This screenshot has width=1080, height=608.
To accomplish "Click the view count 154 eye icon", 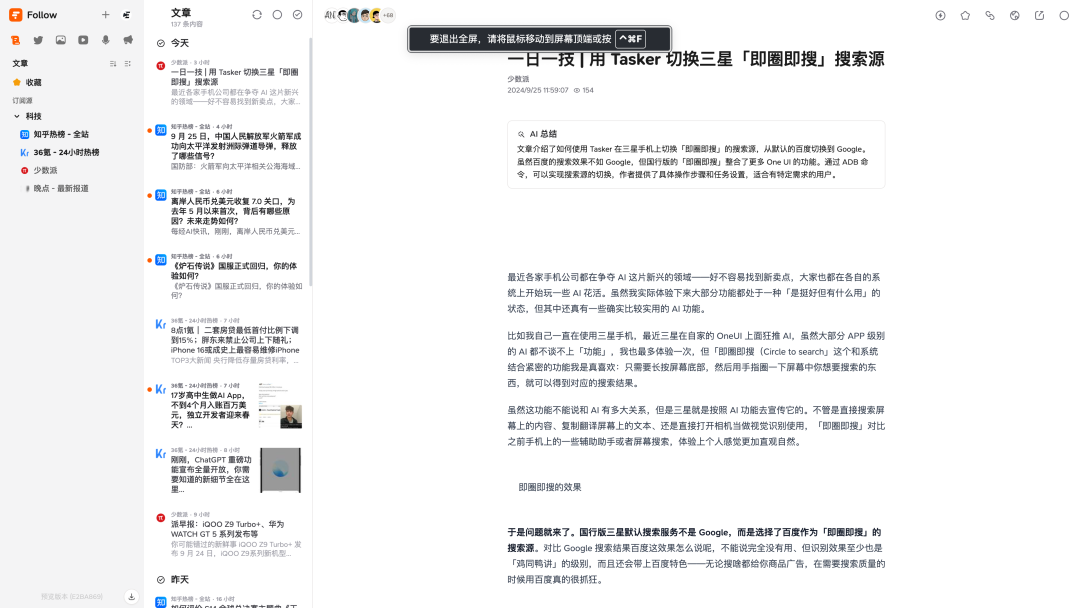I will click(577, 90).
